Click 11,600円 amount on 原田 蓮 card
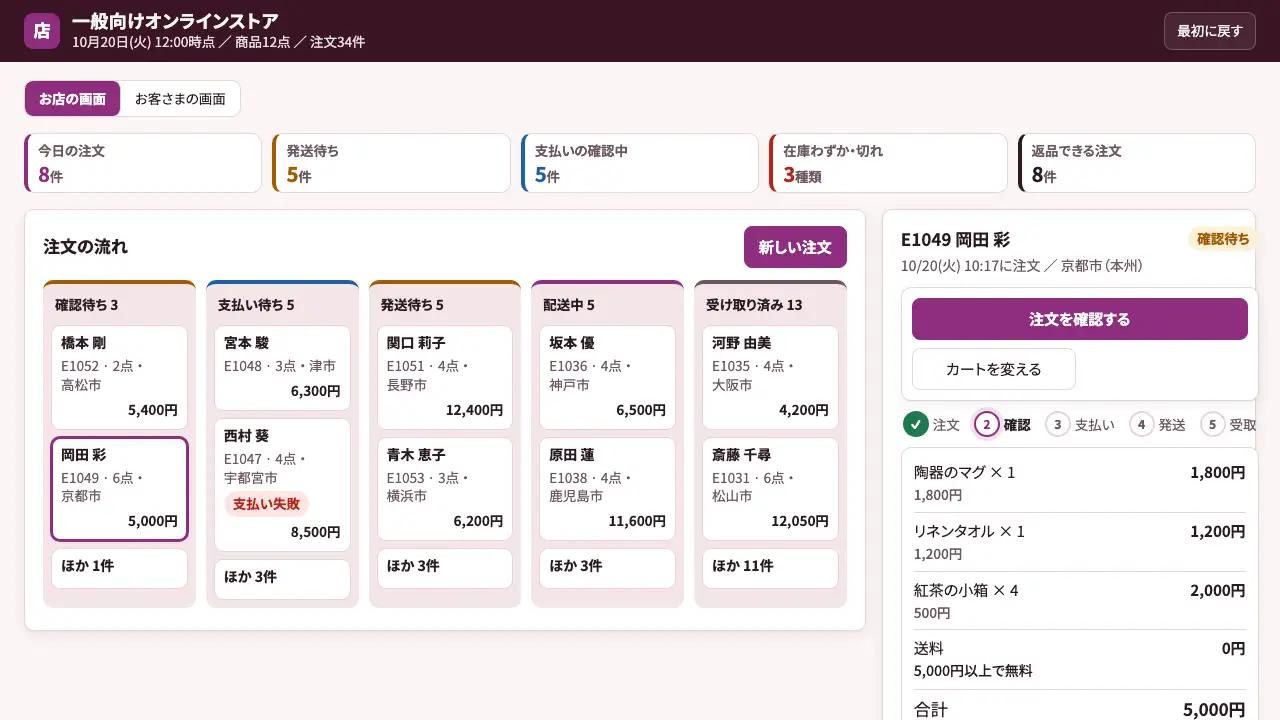The height and width of the screenshot is (720, 1280). tap(637, 521)
